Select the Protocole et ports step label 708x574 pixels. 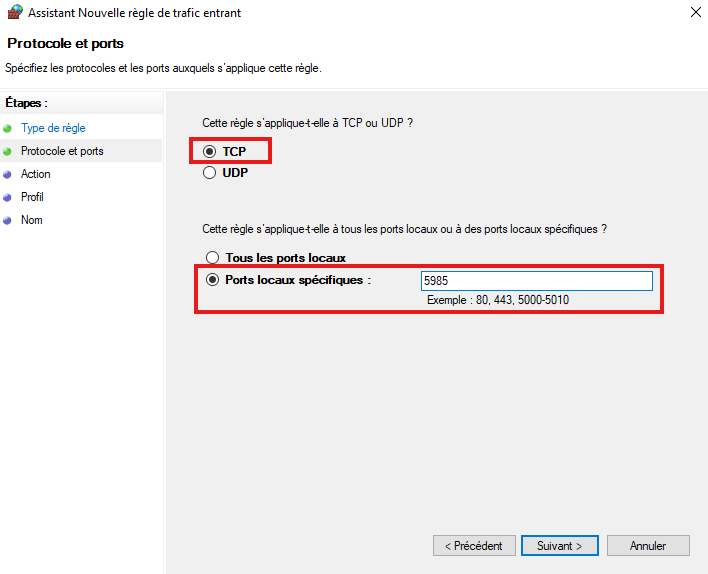point(62,151)
